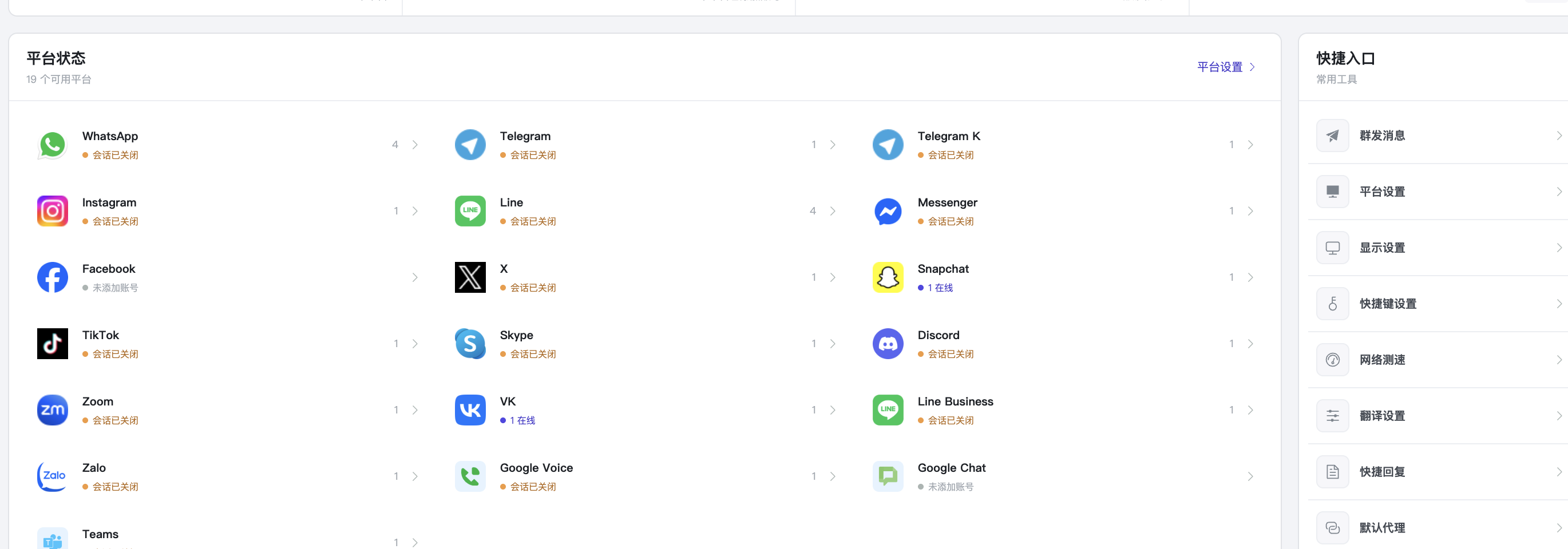The height and width of the screenshot is (549, 1568).
Task: Open the 平台设置 screen icon in shortcuts
Action: click(x=1332, y=192)
